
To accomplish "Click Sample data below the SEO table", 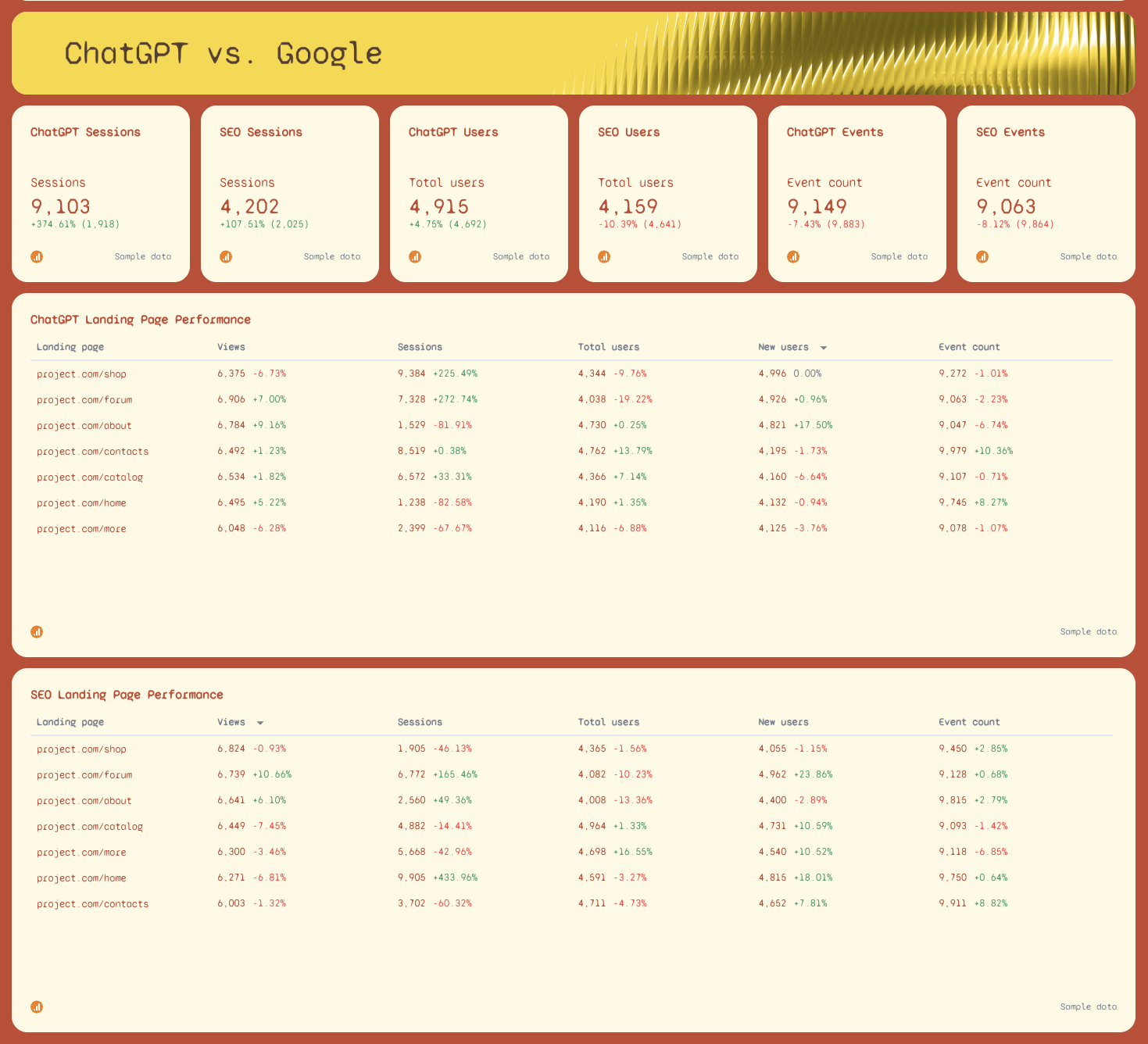I will (1088, 1007).
